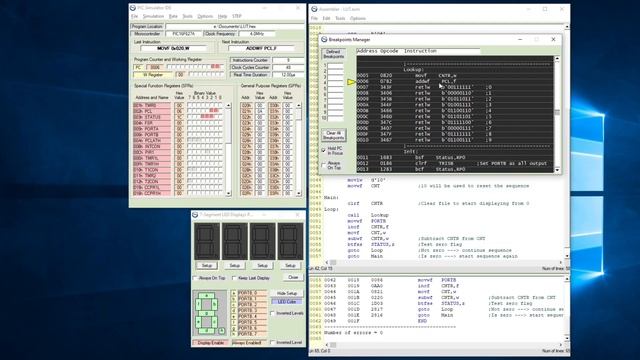
Task: Click Setup under third LED display
Action: point(262,266)
